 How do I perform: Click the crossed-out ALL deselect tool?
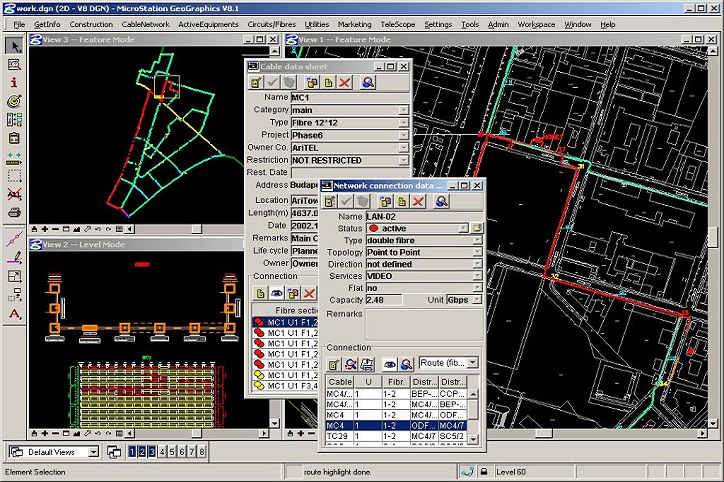(x=14, y=194)
